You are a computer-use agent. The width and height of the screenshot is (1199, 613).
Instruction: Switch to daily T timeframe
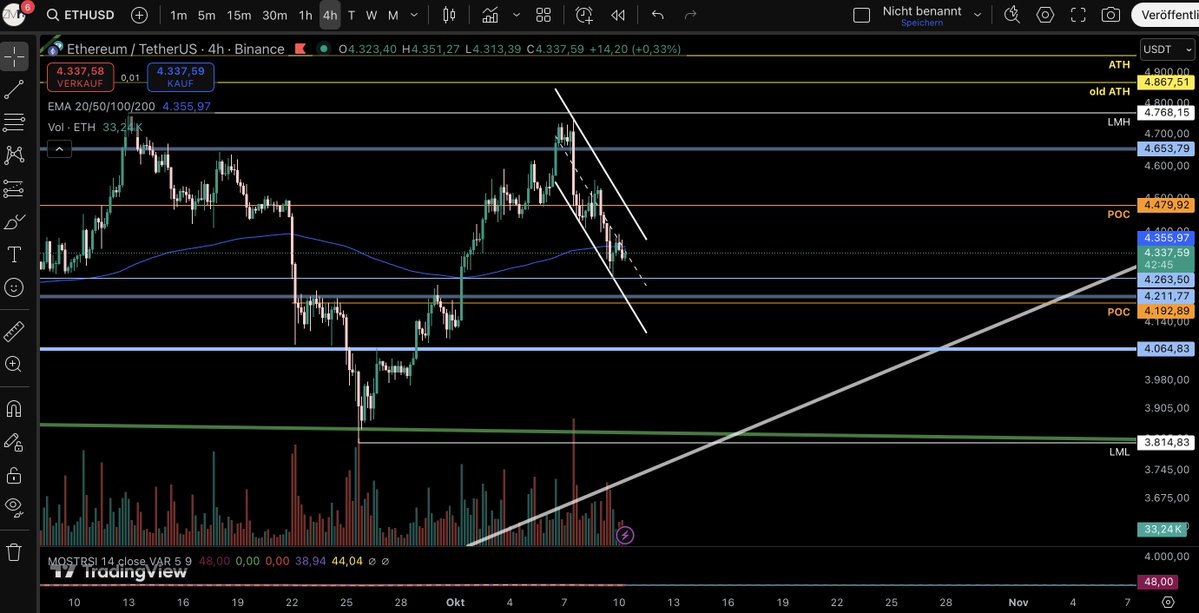(351, 15)
